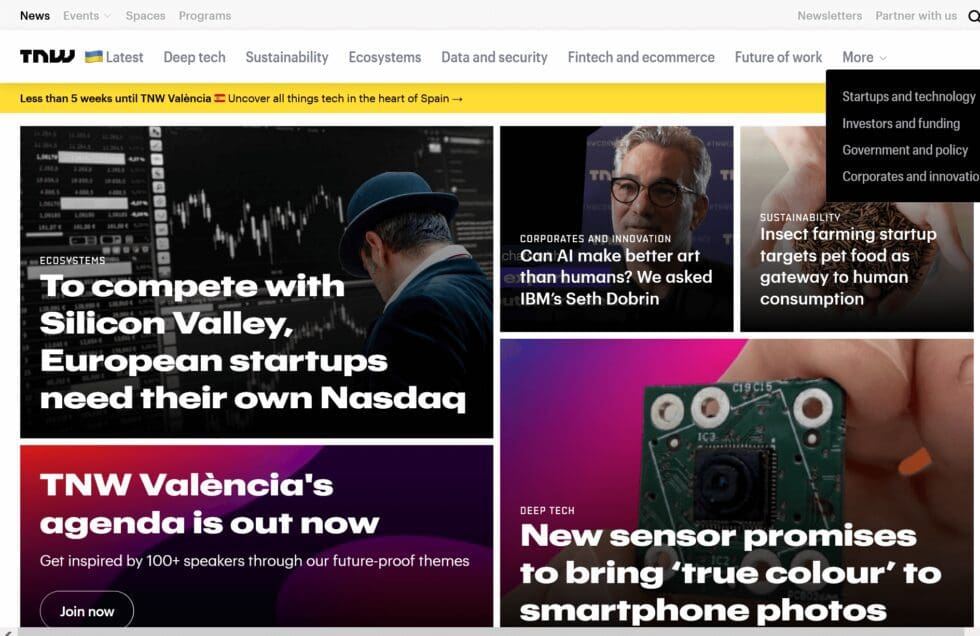Viewport: 980px width, 636px height.
Task: Click Partner with us link
Action: 915,16
